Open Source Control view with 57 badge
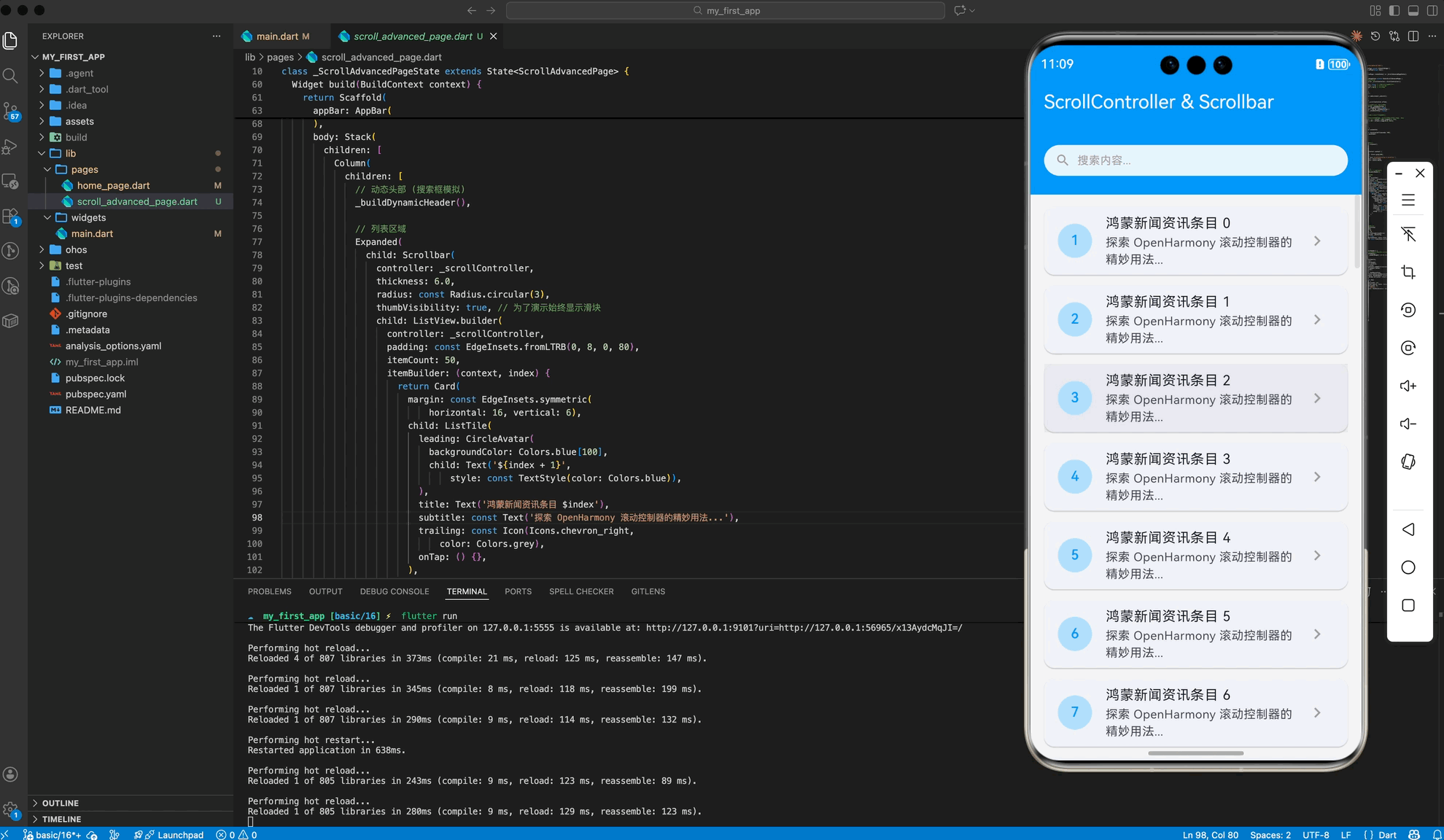 pos(10,111)
